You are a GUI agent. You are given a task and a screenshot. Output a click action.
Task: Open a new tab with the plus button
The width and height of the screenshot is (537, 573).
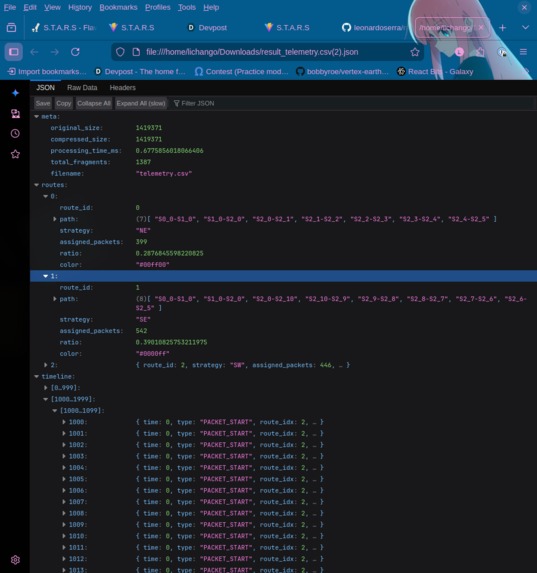[502, 27]
